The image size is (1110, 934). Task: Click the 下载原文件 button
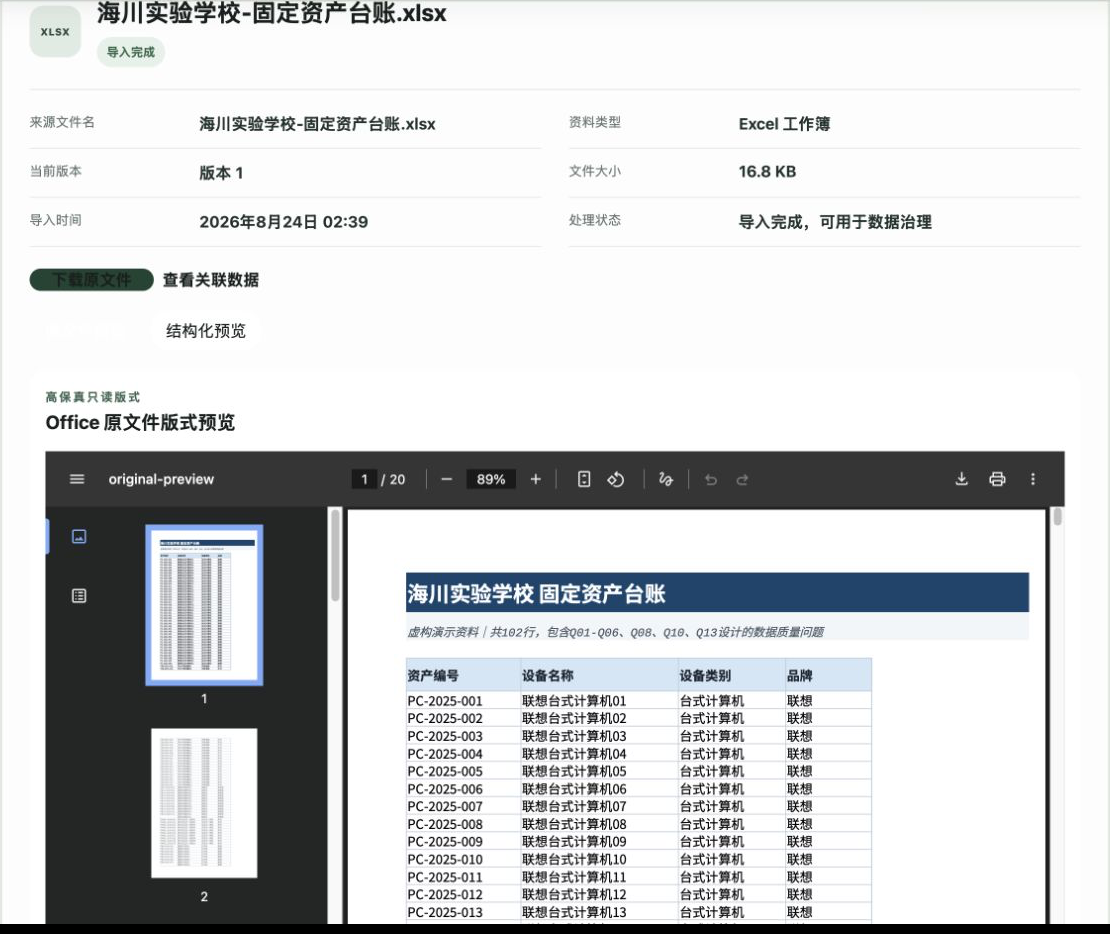pos(91,280)
